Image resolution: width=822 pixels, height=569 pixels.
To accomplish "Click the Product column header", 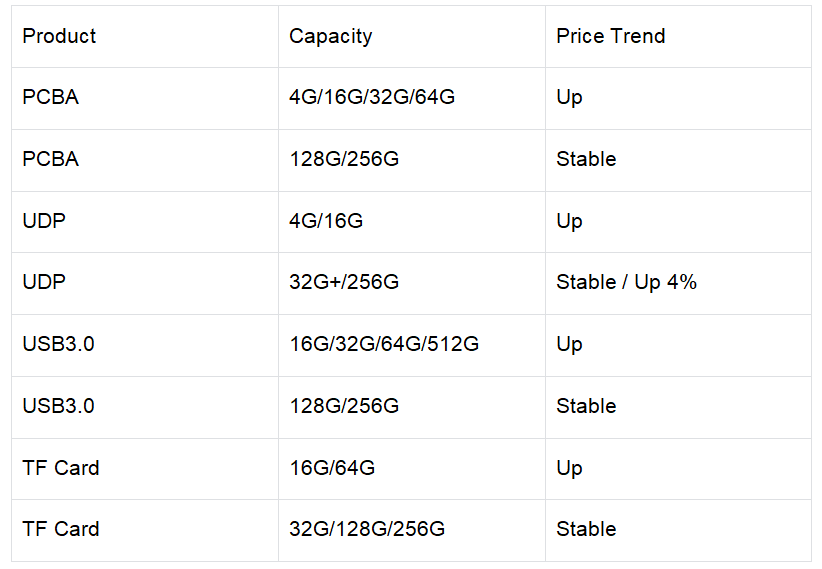I will click(x=59, y=36).
